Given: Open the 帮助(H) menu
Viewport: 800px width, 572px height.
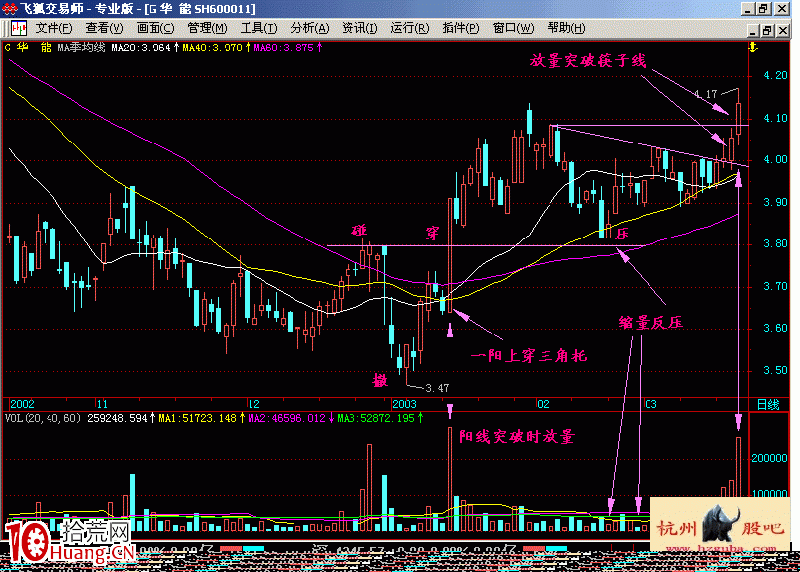Looking at the screenshot, I should (x=566, y=28).
